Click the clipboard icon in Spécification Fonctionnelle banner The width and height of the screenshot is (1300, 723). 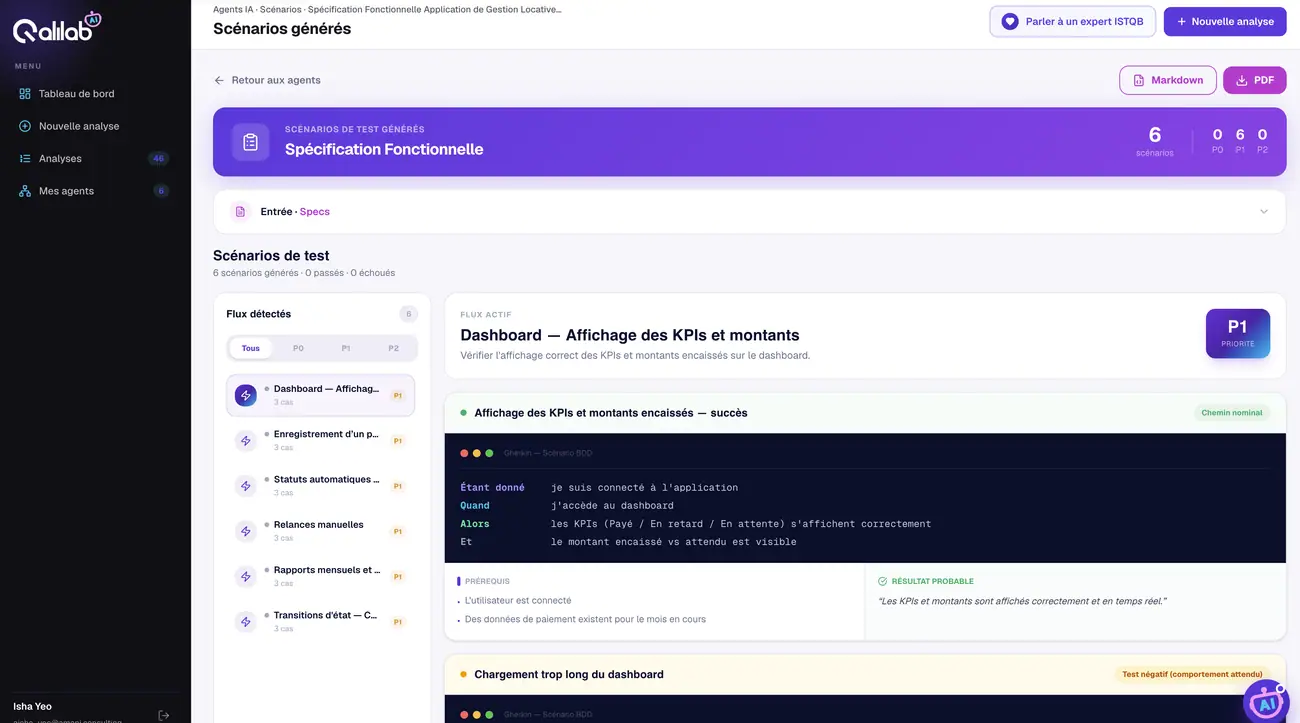[251, 142]
